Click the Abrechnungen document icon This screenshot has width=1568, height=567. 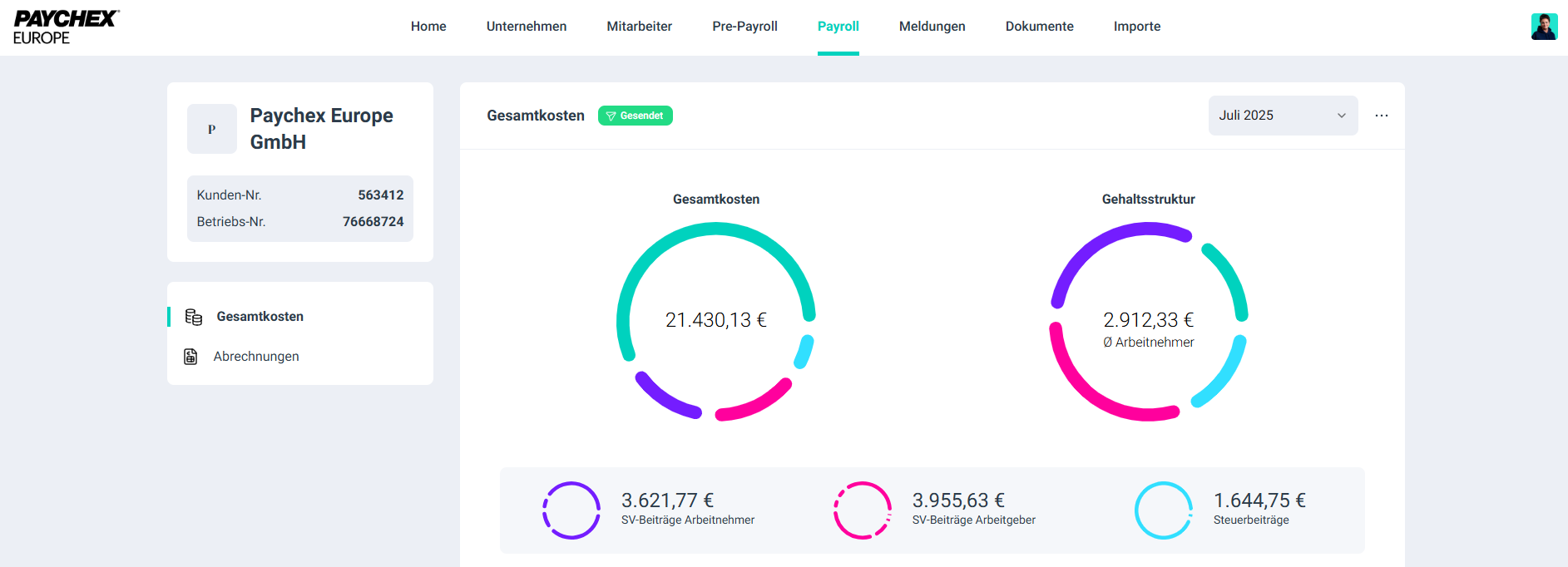(x=190, y=357)
